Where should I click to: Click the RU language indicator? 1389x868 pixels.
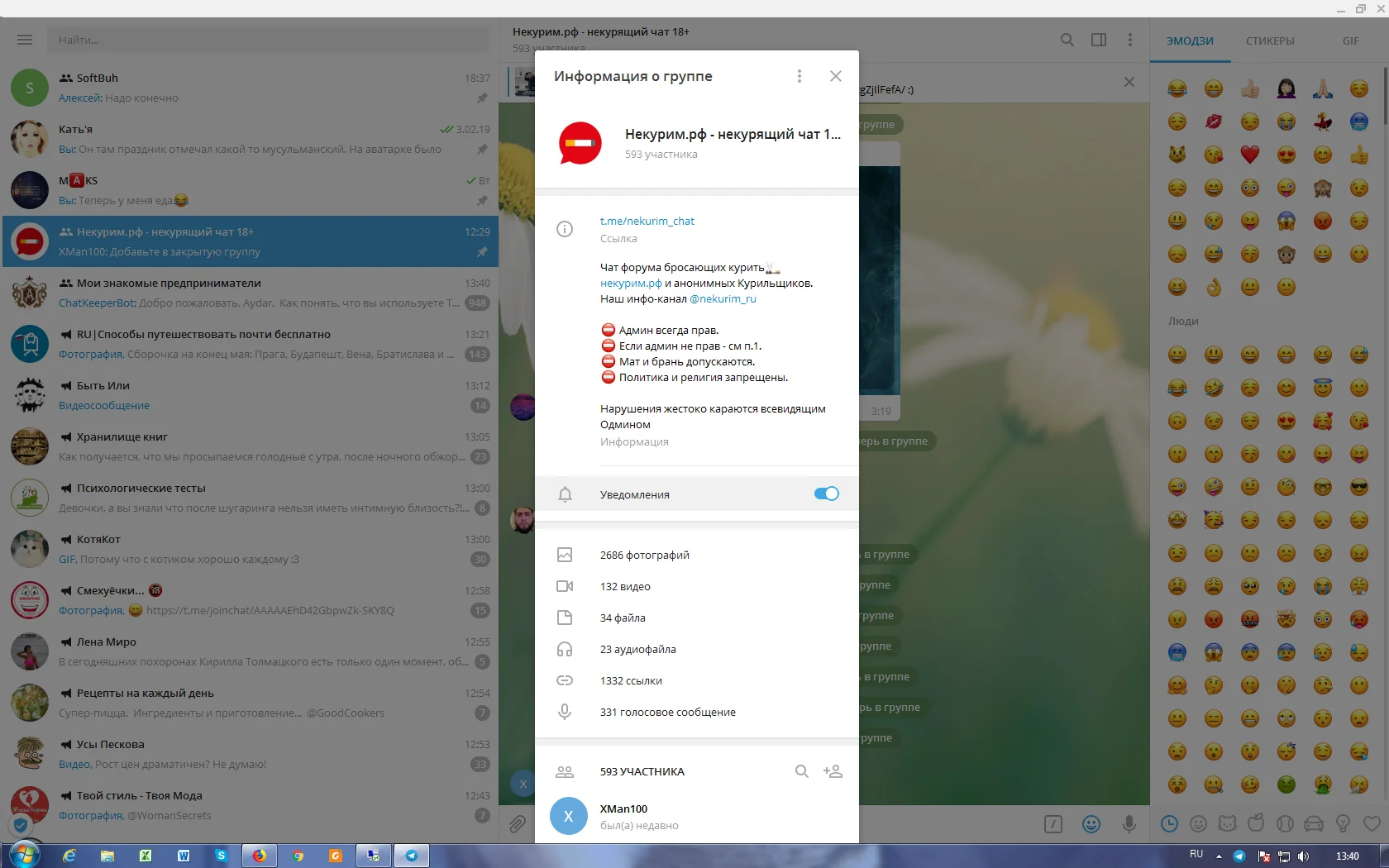click(x=1196, y=855)
